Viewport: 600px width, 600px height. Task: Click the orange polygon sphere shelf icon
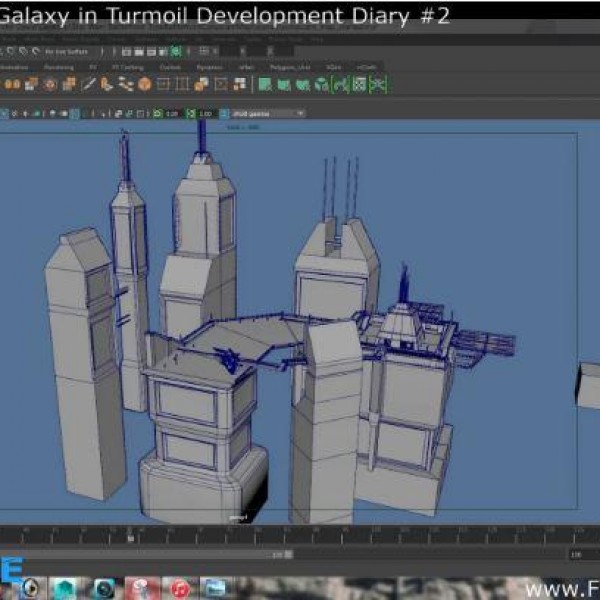[145, 85]
